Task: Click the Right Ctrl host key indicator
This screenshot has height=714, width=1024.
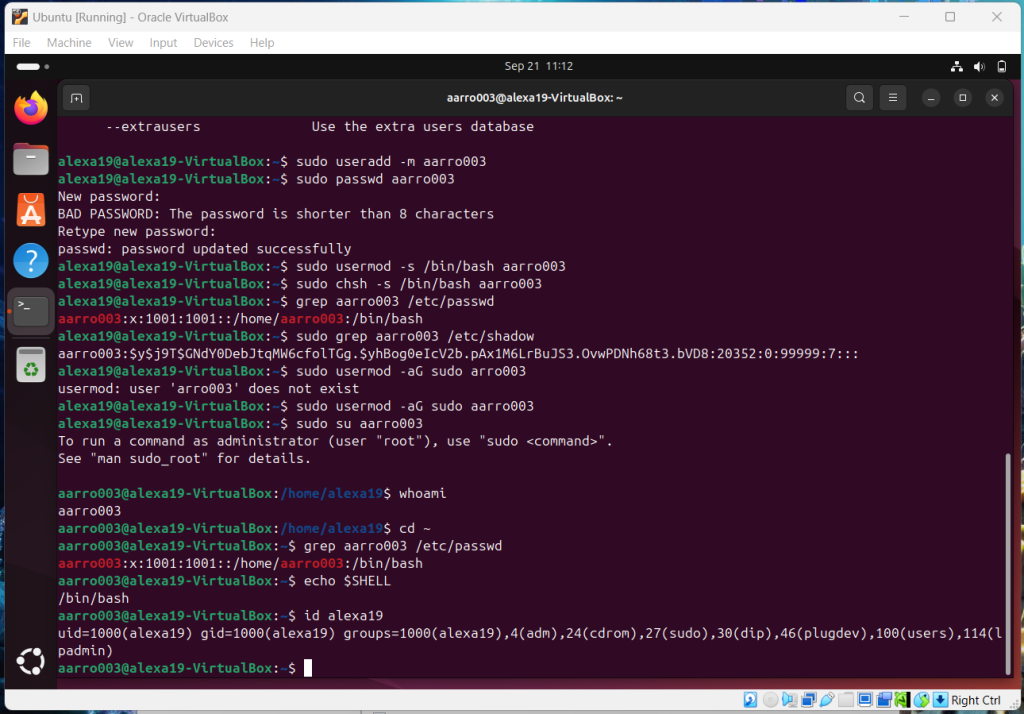Action: coord(975,700)
